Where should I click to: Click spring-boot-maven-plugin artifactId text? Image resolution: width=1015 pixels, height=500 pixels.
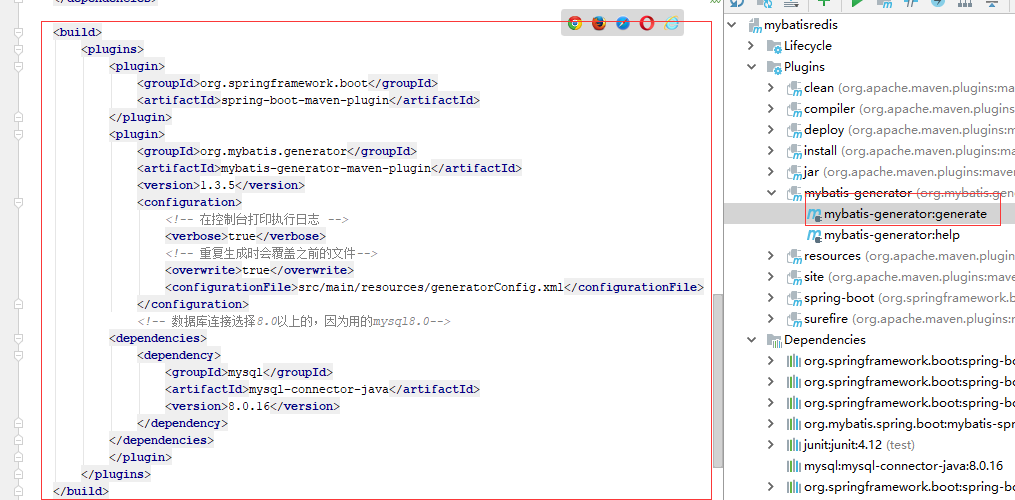304,100
